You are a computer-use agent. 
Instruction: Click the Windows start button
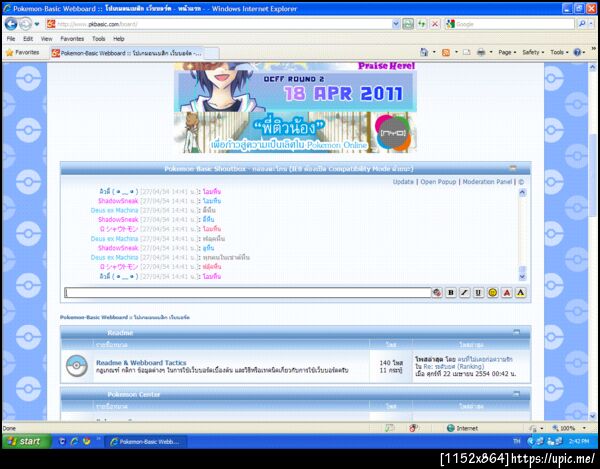tap(26, 441)
